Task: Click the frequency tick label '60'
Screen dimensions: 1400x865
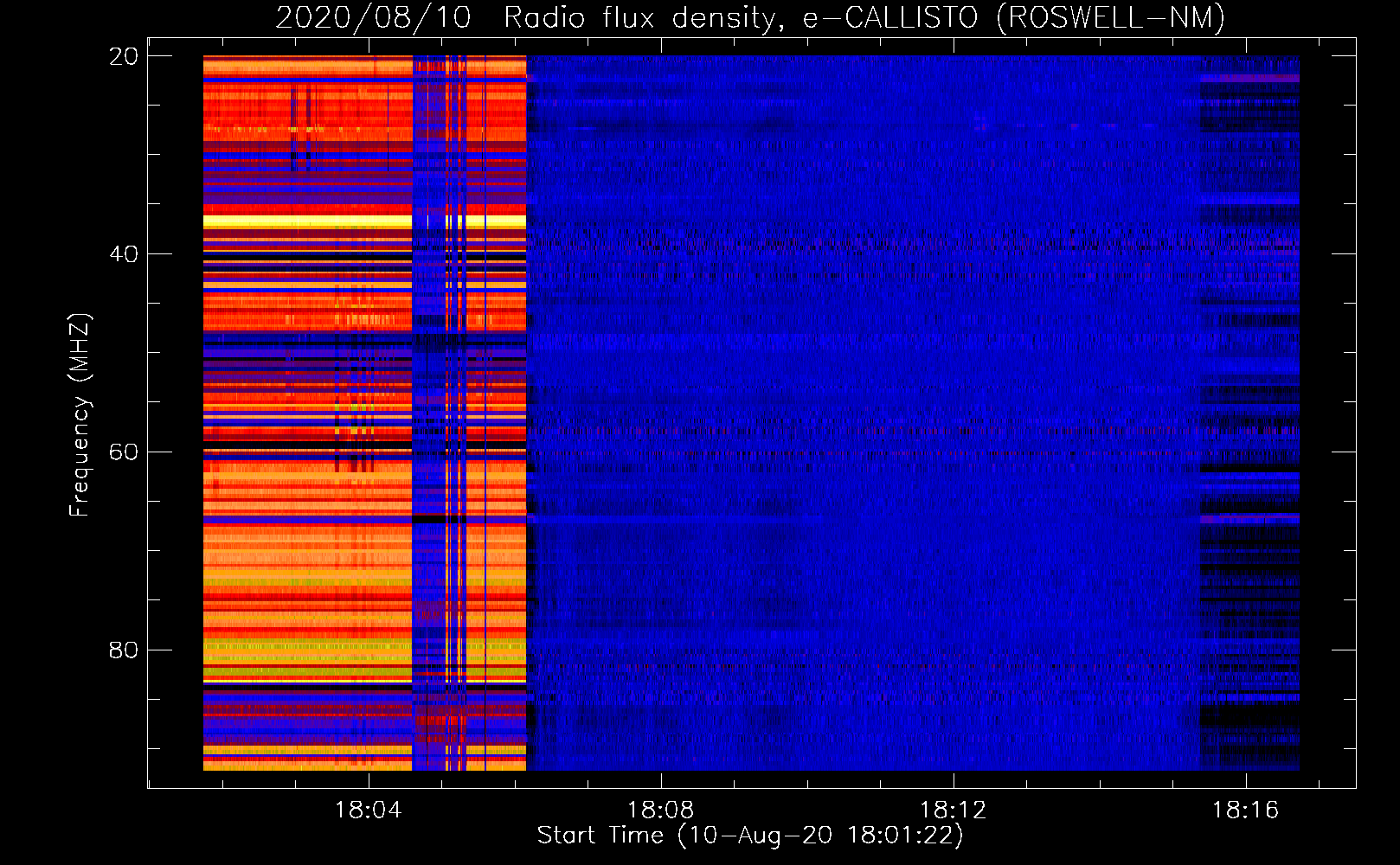Action: pyautogui.click(x=123, y=452)
